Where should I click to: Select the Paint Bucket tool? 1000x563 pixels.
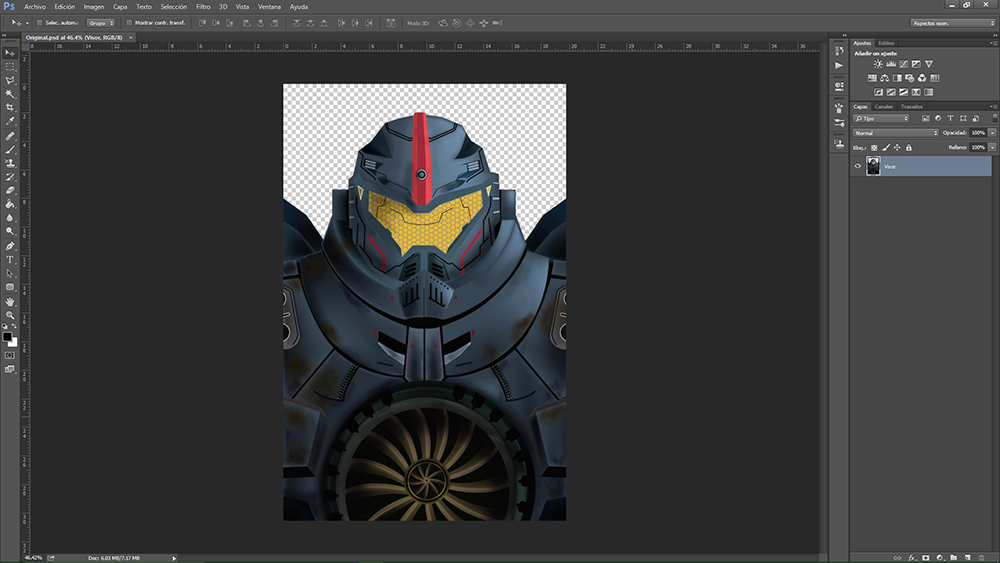[10, 204]
